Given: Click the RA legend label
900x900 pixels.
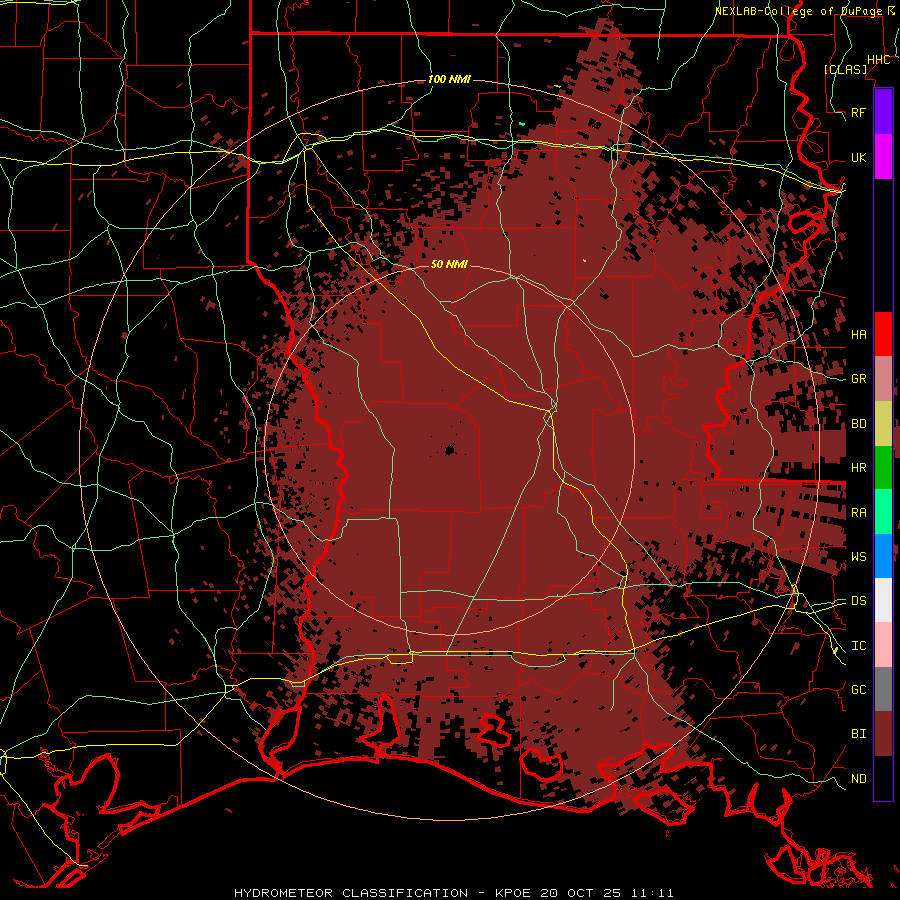Looking at the screenshot, I should tap(858, 513).
